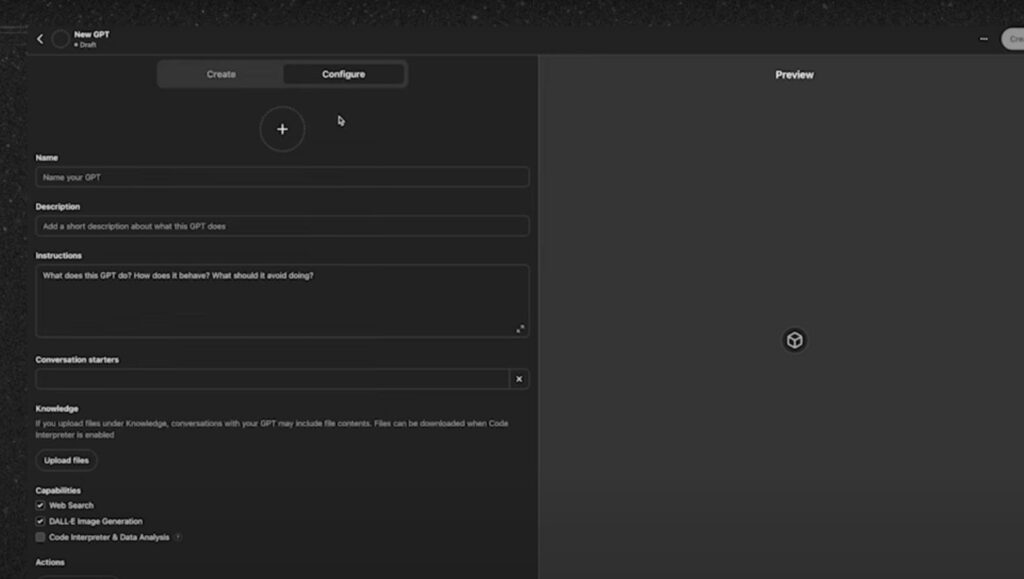
Task: Select the Configure tab
Action: (x=343, y=74)
